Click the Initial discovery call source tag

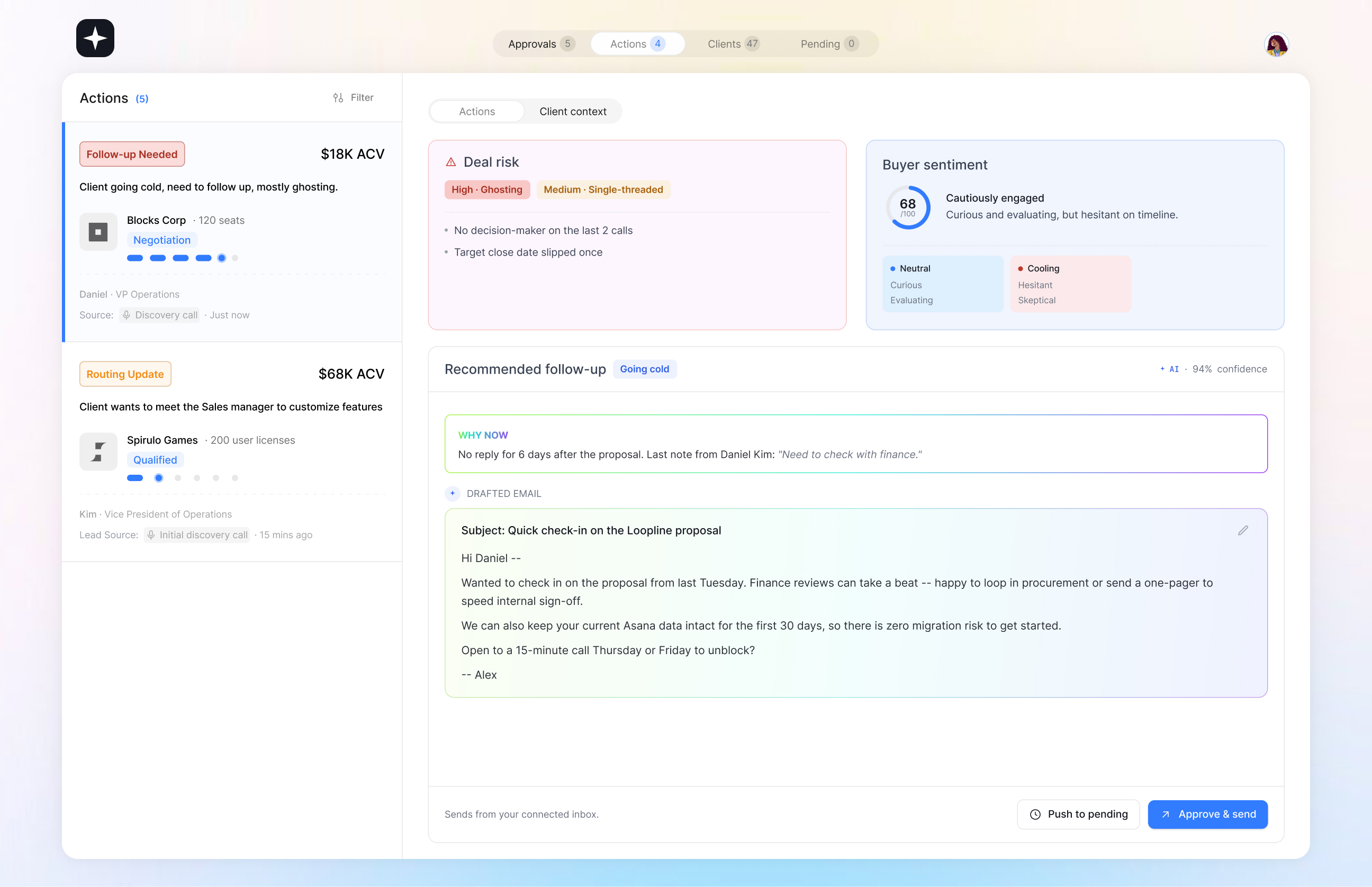point(196,535)
